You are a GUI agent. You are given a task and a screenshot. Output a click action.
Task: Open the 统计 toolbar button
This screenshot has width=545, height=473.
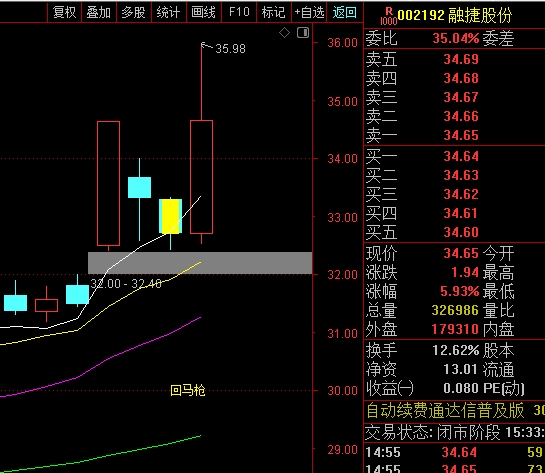tap(169, 13)
